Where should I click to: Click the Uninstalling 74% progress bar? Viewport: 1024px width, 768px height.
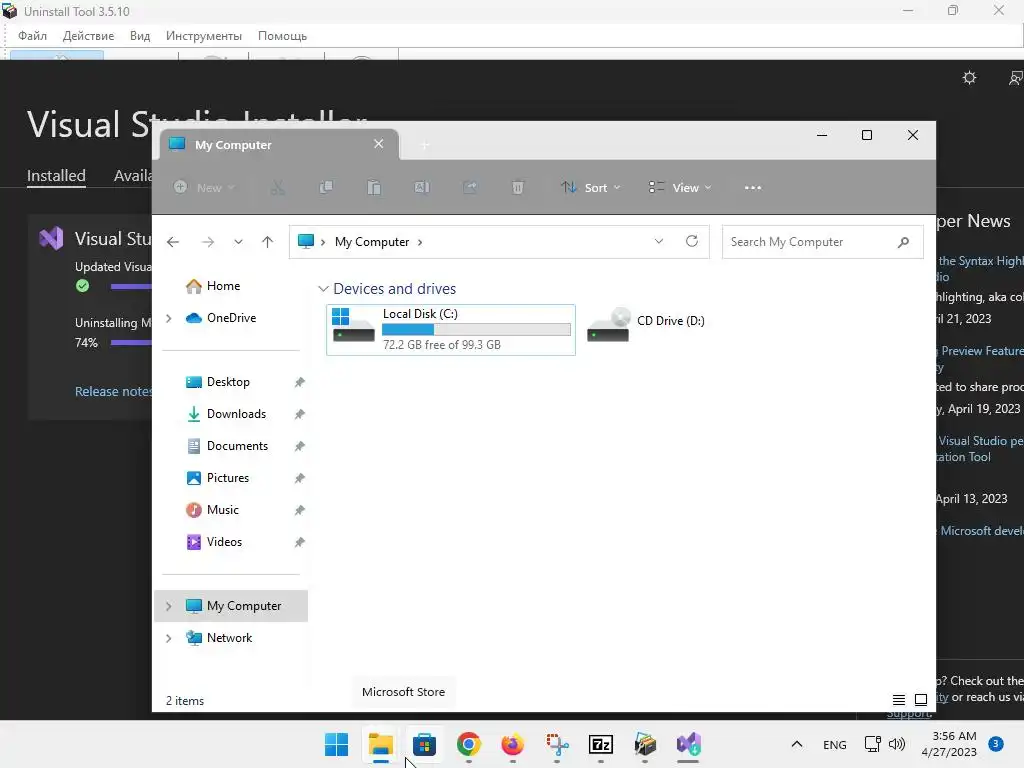[x=131, y=342]
